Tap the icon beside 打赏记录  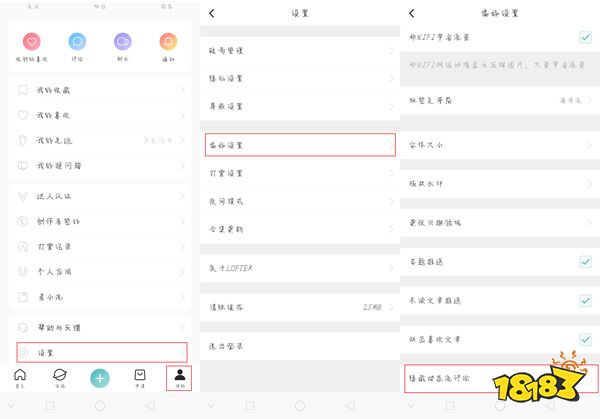23,246
